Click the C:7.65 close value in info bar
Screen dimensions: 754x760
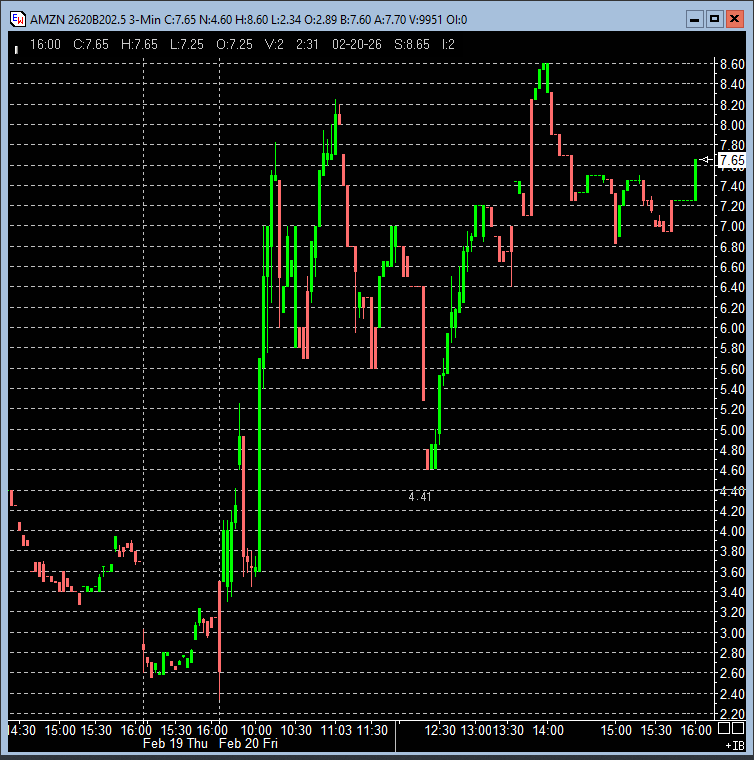pyautogui.click(x=95, y=44)
